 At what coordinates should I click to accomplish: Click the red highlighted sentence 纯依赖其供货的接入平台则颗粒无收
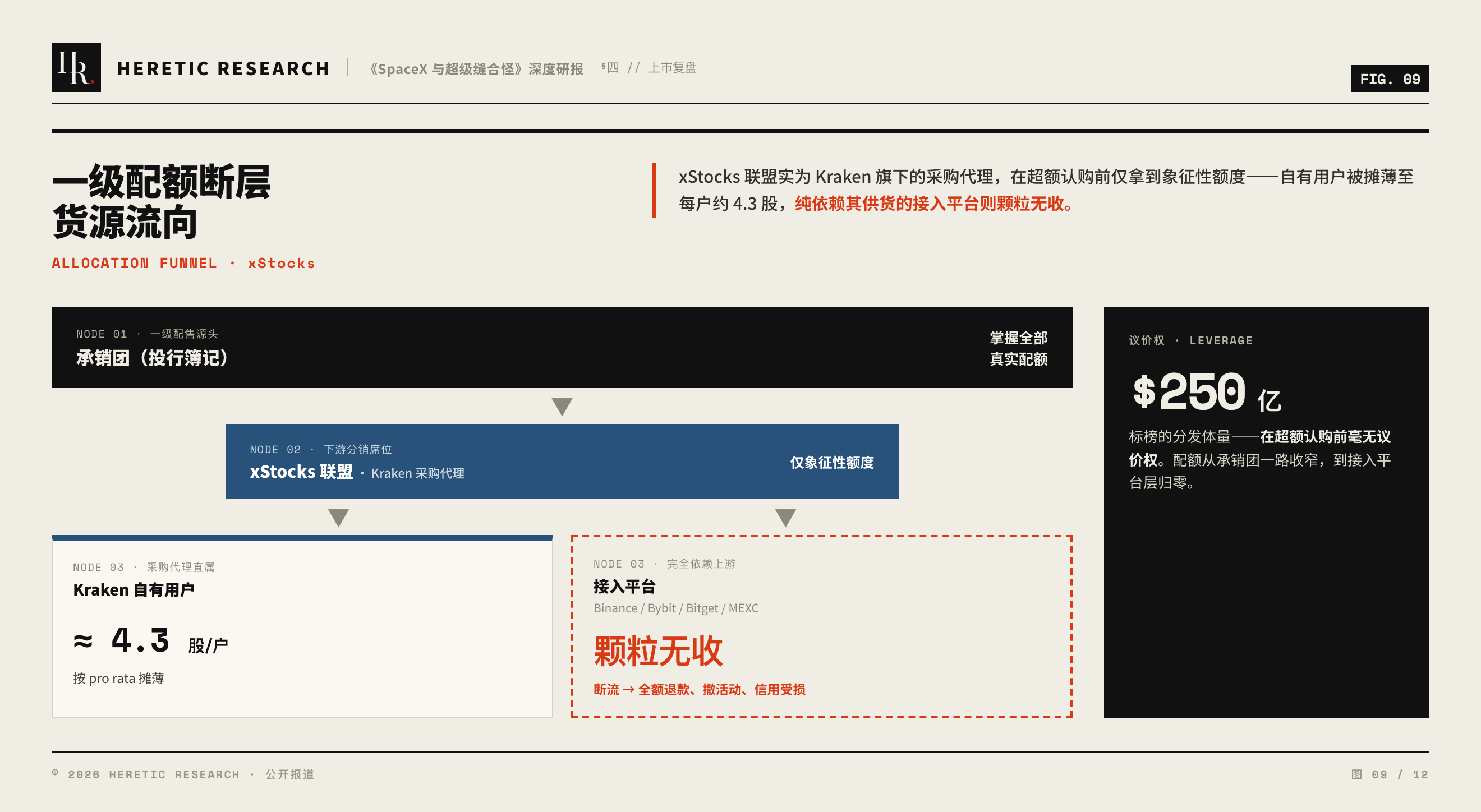click(933, 204)
